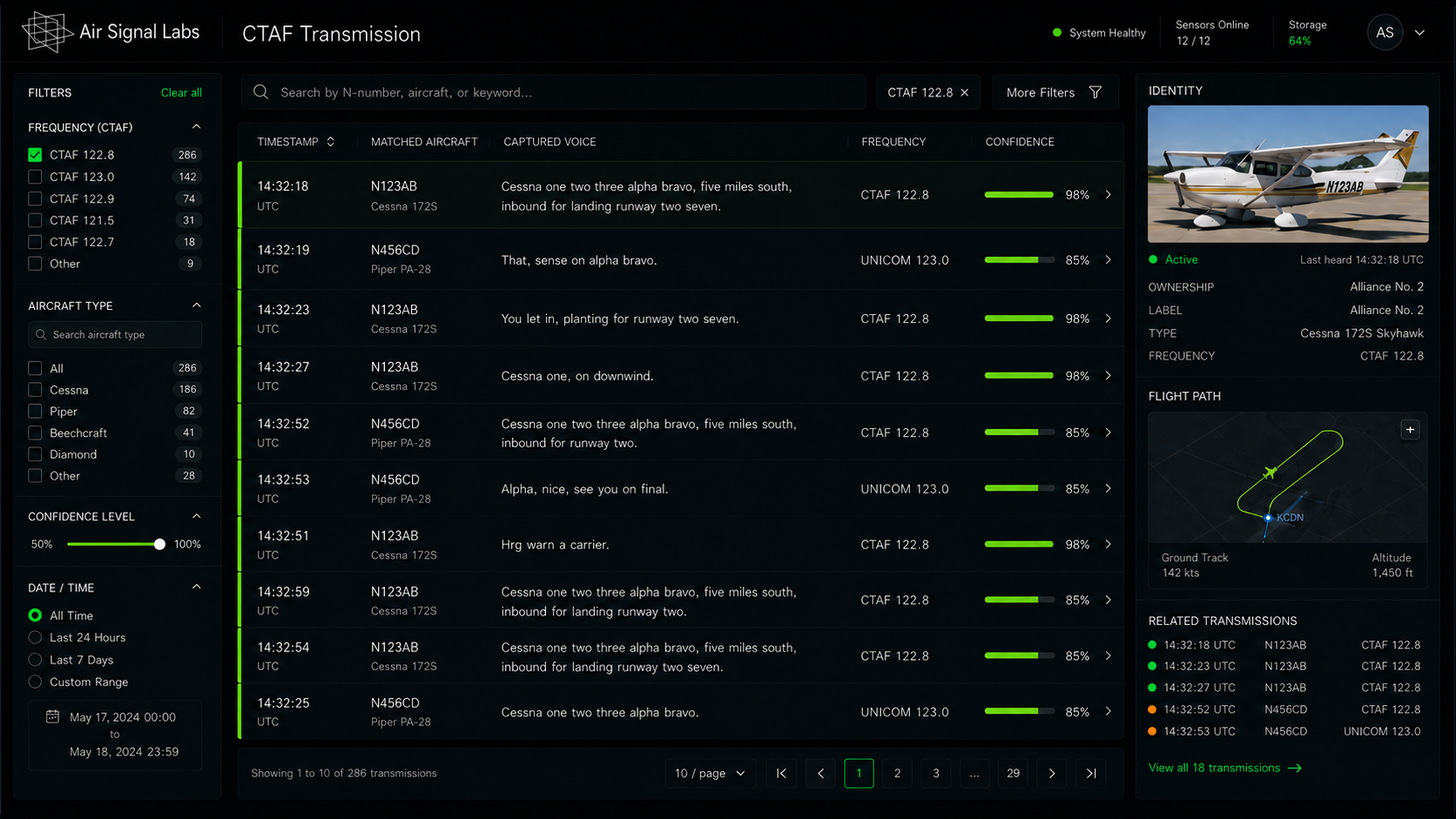Image resolution: width=1456 pixels, height=819 pixels.
Task: Open details arrow for 14:32:18 transmission
Action: point(1108,195)
